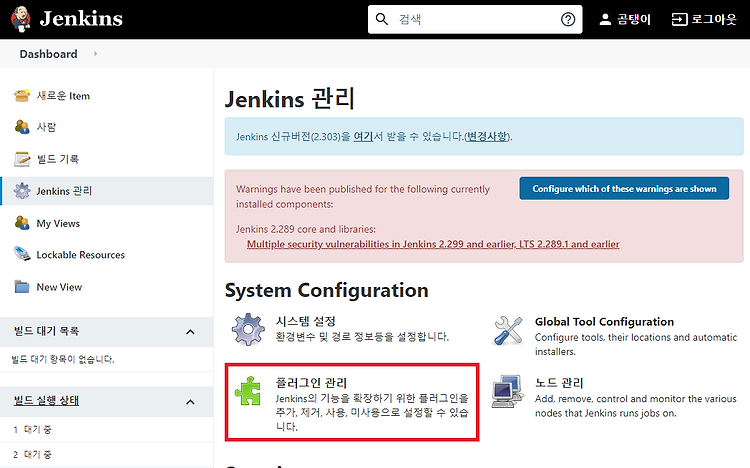
Task: Click the green puzzle 플러그인 관리 icon
Action: click(x=248, y=390)
